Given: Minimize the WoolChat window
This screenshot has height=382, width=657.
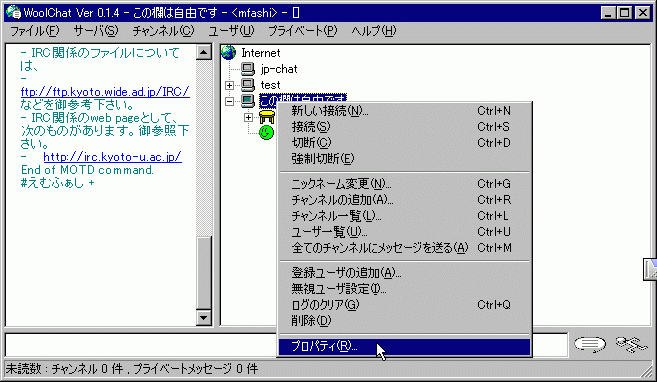Looking at the screenshot, I should [x=609, y=13].
